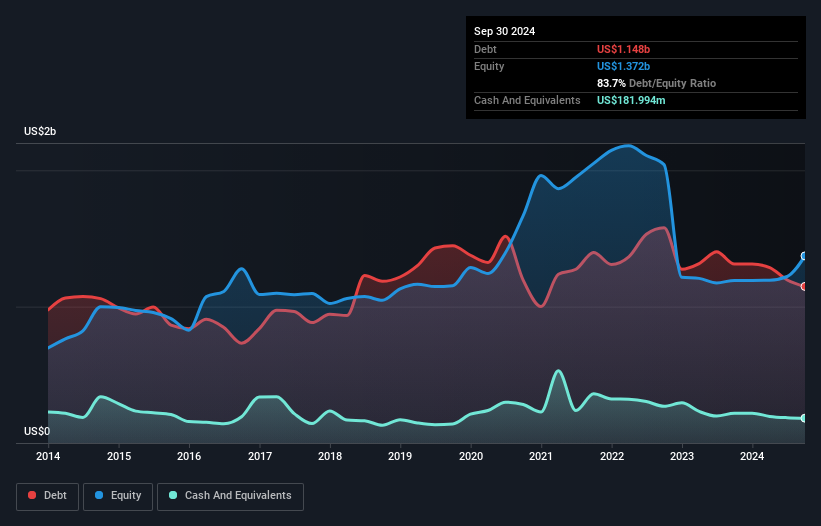This screenshot has width=821, height=526.
Task: Click the Cash And Equivalents tooltip label
Action: (527, 100)
